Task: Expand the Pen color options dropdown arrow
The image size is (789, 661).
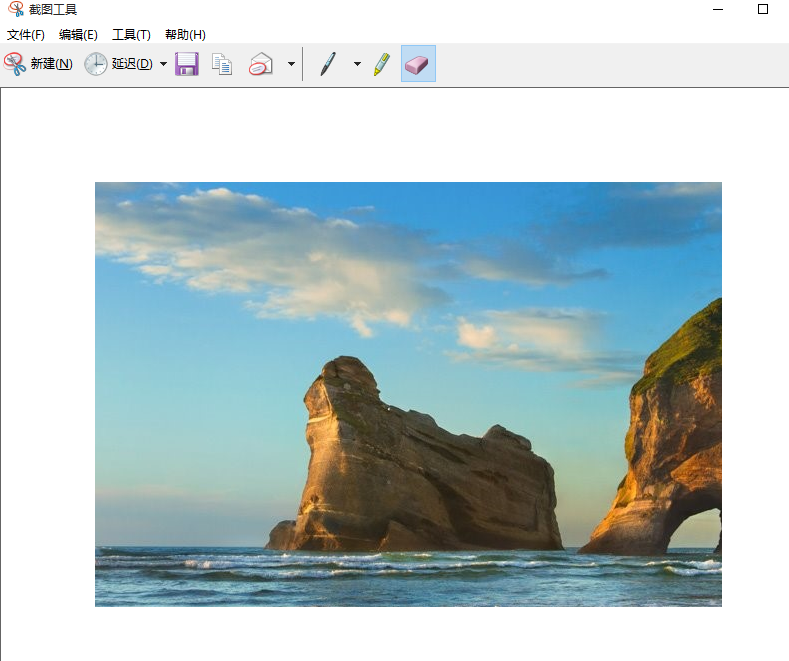Action: tap(357, 64)
